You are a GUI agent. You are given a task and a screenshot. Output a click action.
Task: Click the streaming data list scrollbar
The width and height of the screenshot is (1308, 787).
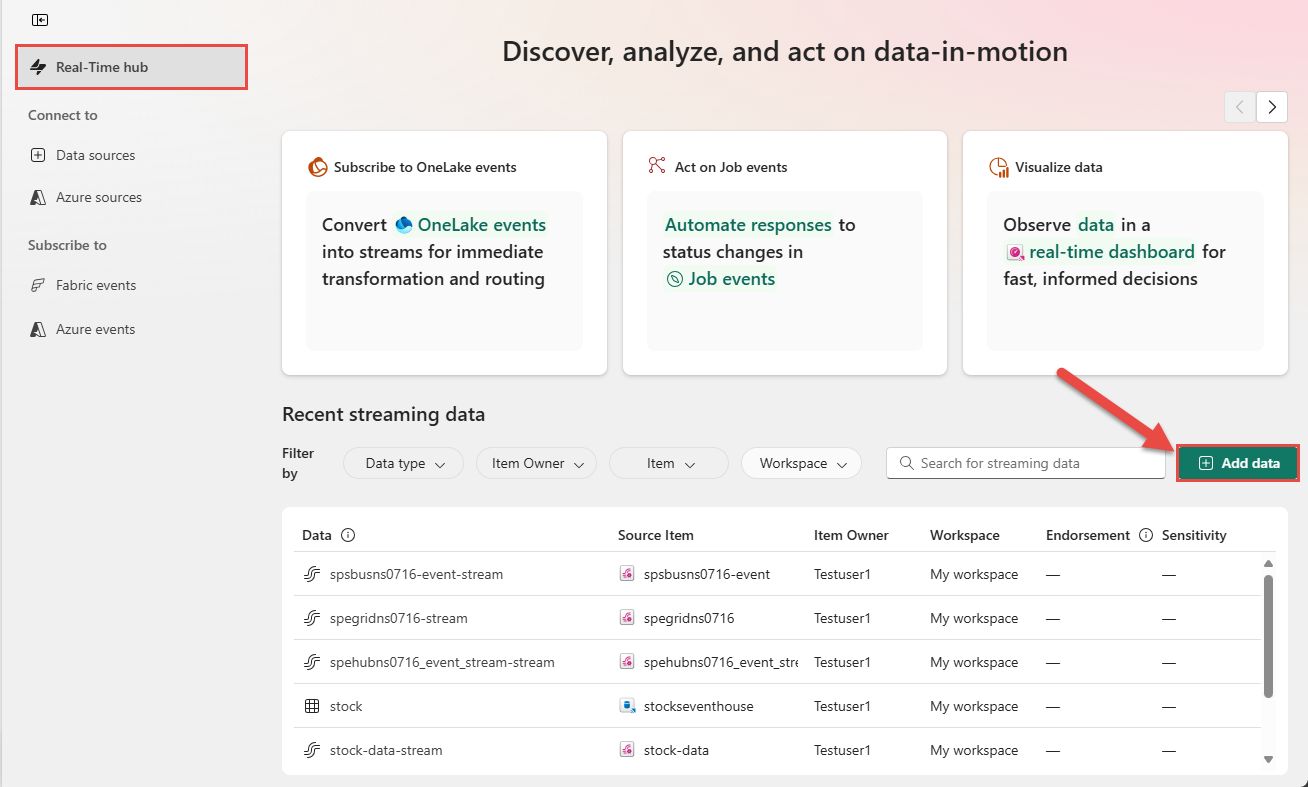1268,635
